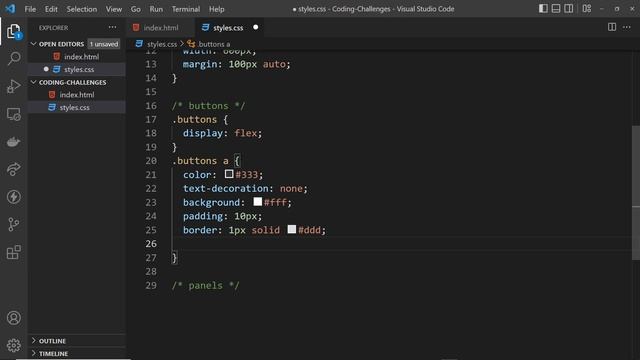This screenshot has height=360, width=640.
Task: Open the Go menu
Action: (136, 9)
